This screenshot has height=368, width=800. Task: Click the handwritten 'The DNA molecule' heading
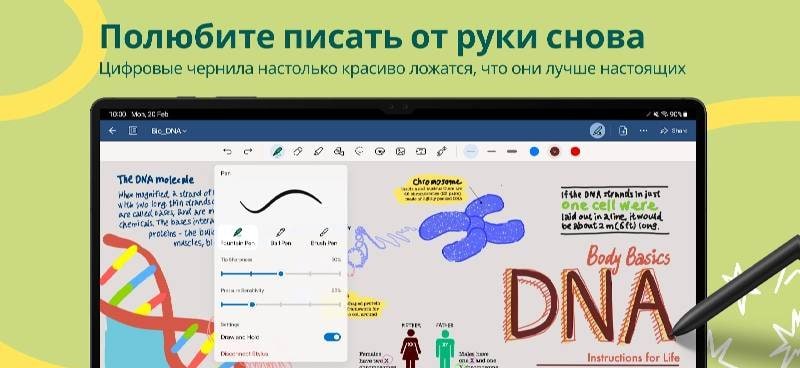(x=156, y=179)
